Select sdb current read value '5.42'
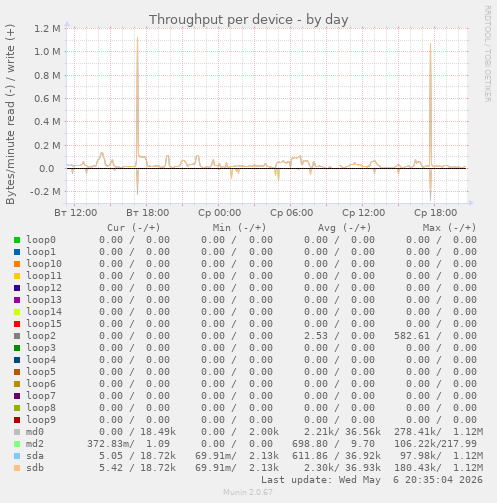This screenshot has height=503, width=497. coord(111,468)
